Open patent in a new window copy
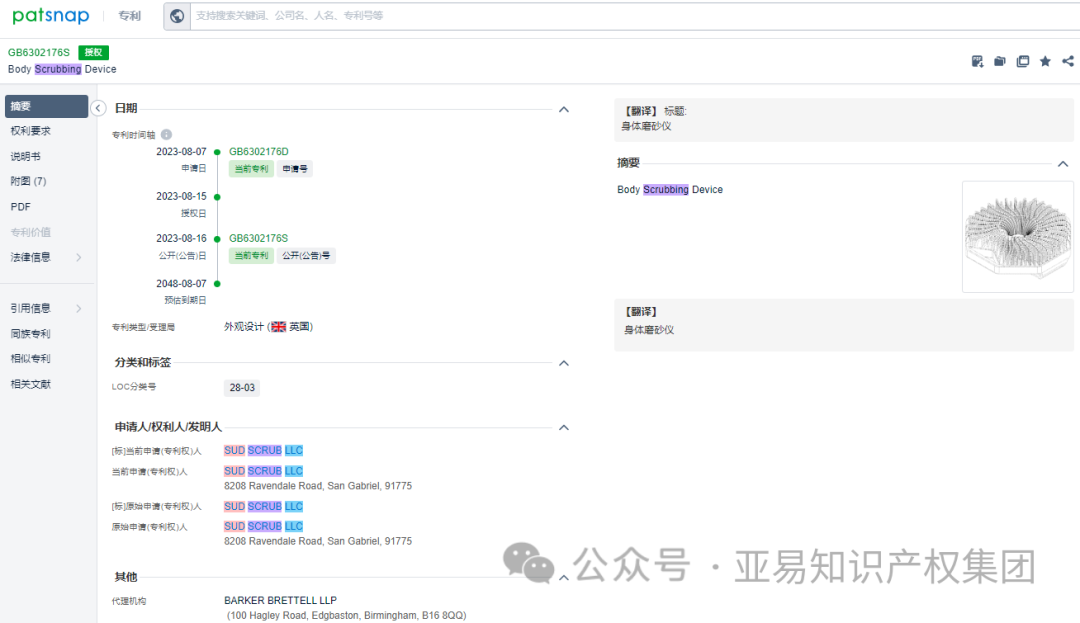The image size is (1080, 623). point(1023,61)
